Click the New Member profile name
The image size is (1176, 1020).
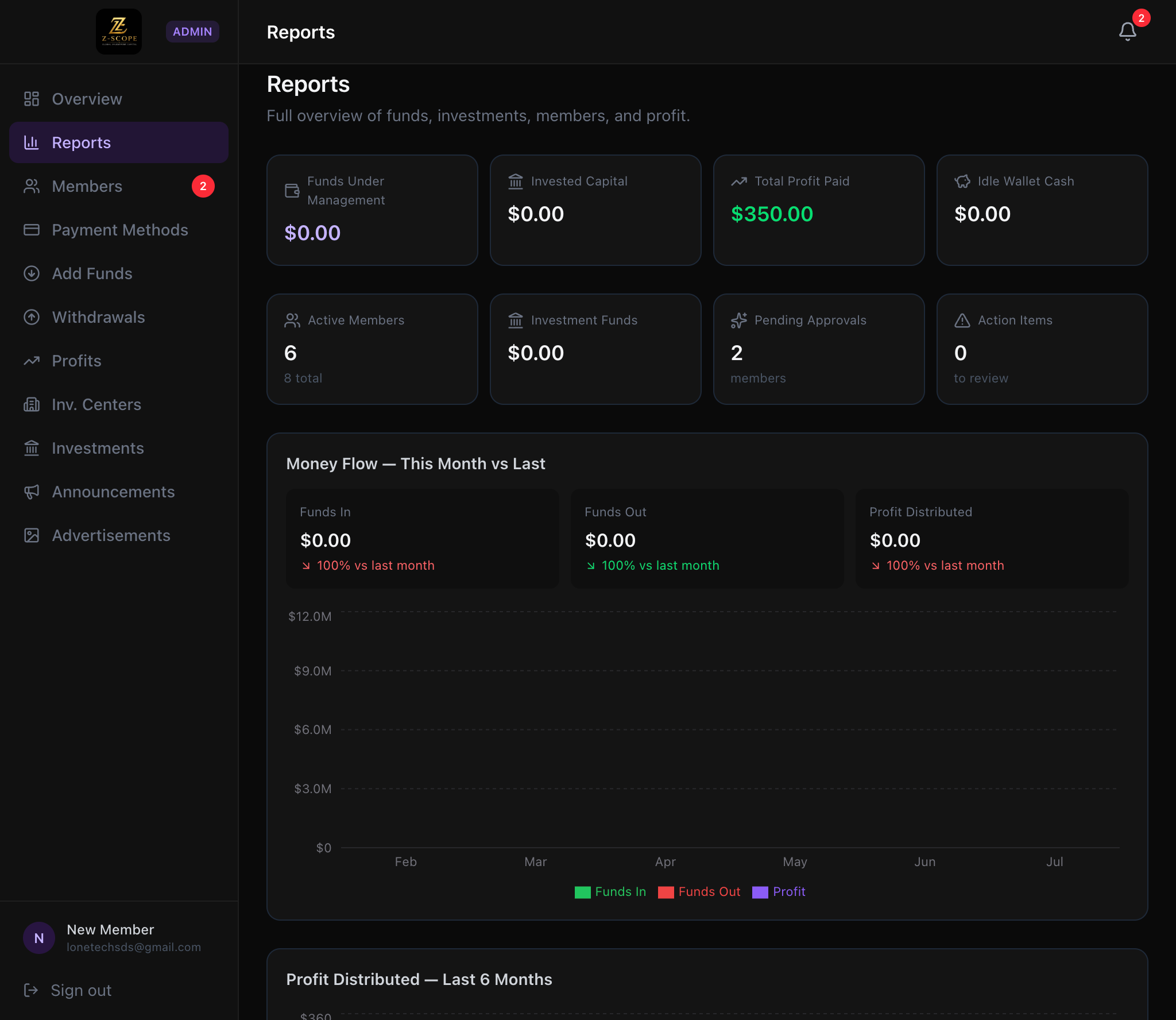(x=110, y=929)
